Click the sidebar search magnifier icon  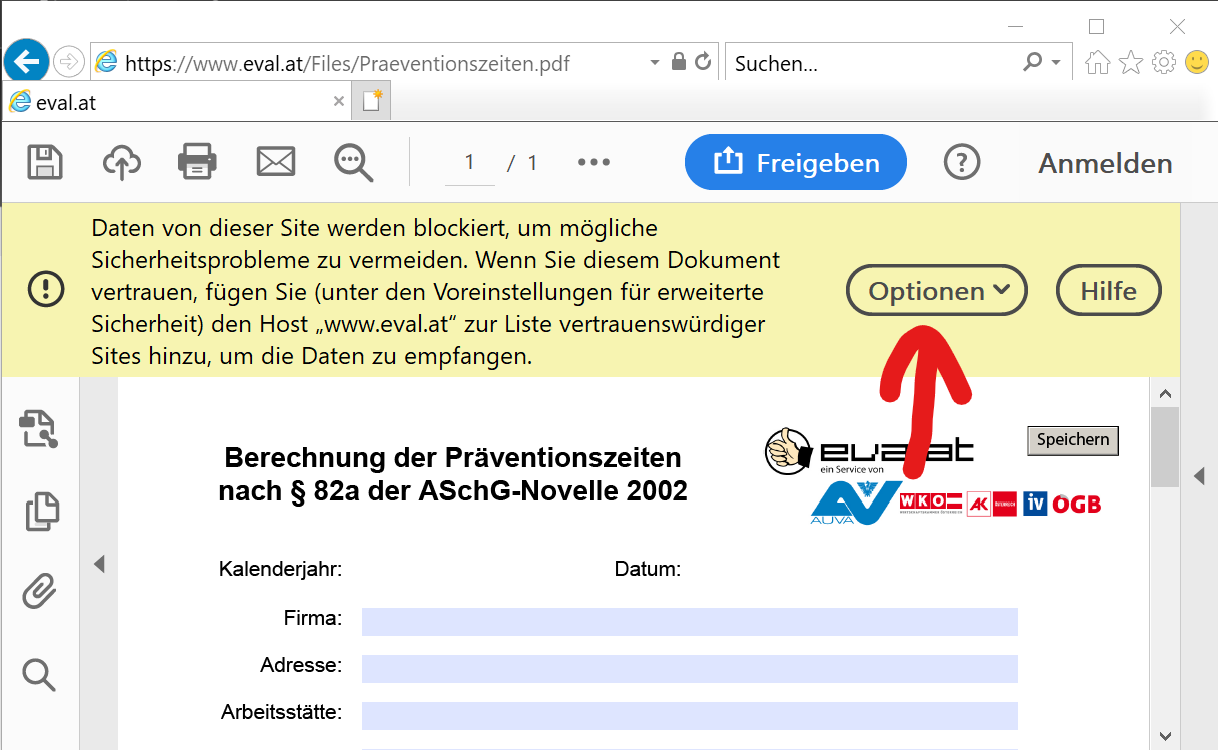click(x=39, y=674)
